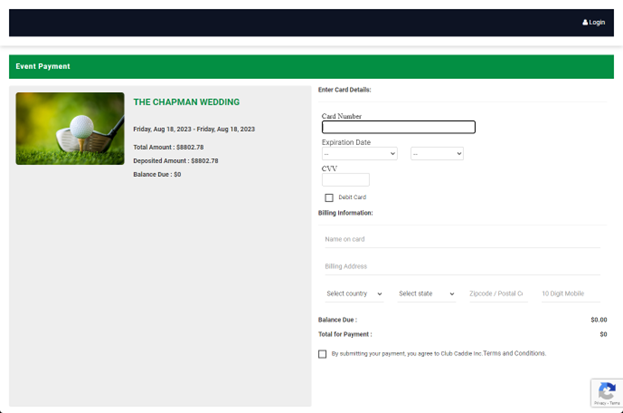Image resolution: width=623 pixels, height=413 pixels.
Task: Focus the Card Number field
Action: (399, 127)
